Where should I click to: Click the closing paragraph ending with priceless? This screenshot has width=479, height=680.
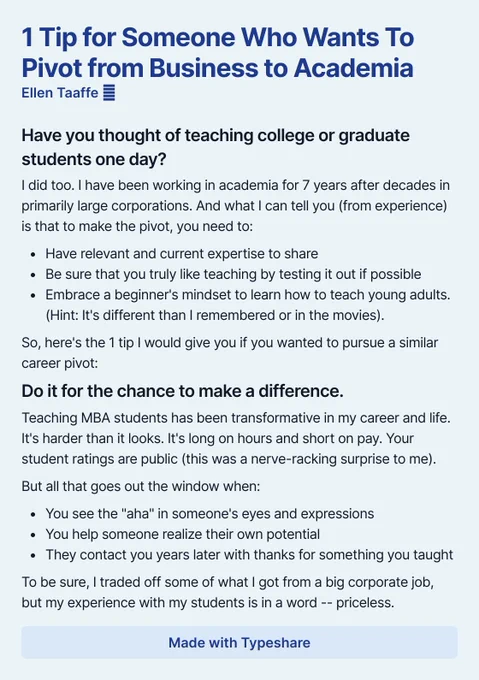[228, 592]
